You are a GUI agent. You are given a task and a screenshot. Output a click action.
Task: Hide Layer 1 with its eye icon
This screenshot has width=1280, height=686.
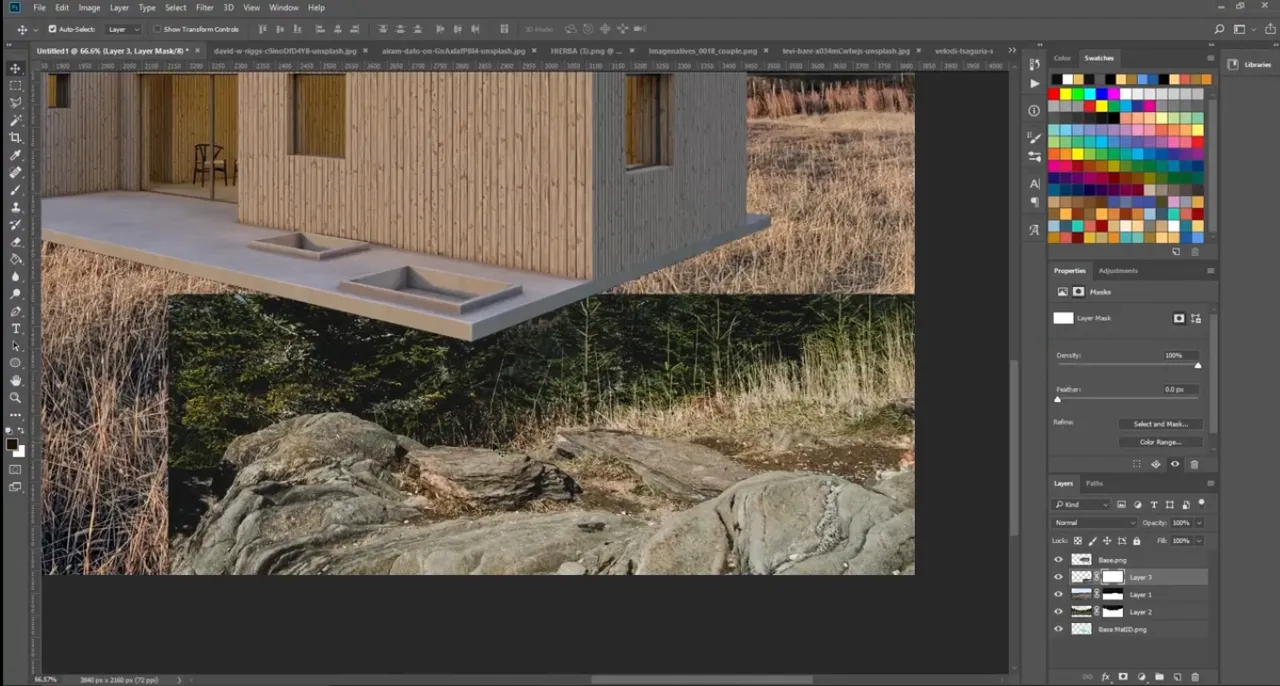coord(1058,594)
